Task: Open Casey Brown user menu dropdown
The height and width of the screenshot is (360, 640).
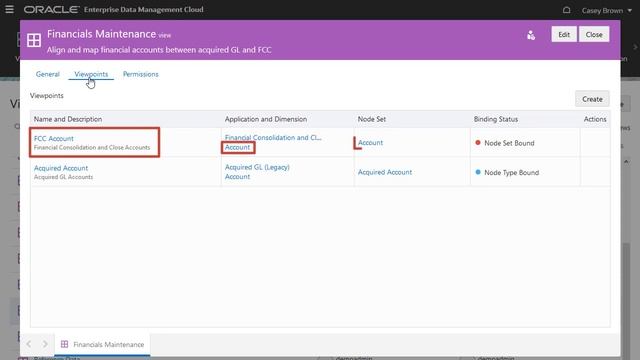Action: click(x=607, y=10)
